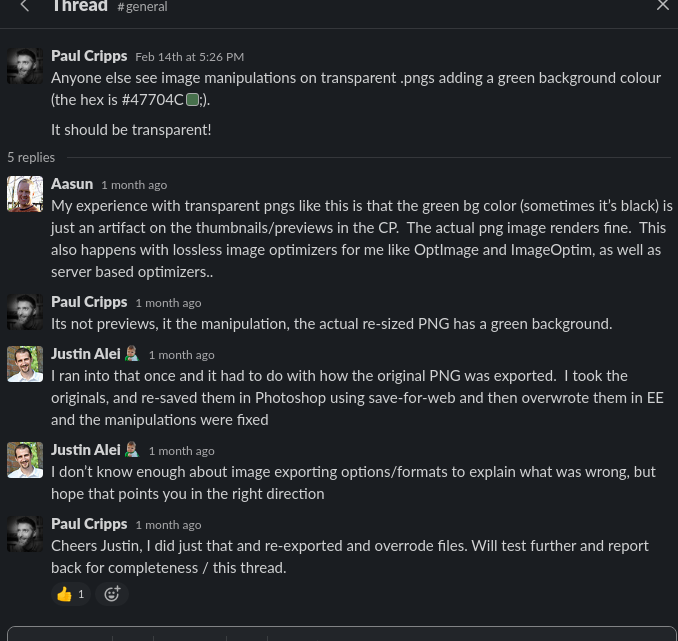View Aasun's profile picture

click(x=25, y=194)
